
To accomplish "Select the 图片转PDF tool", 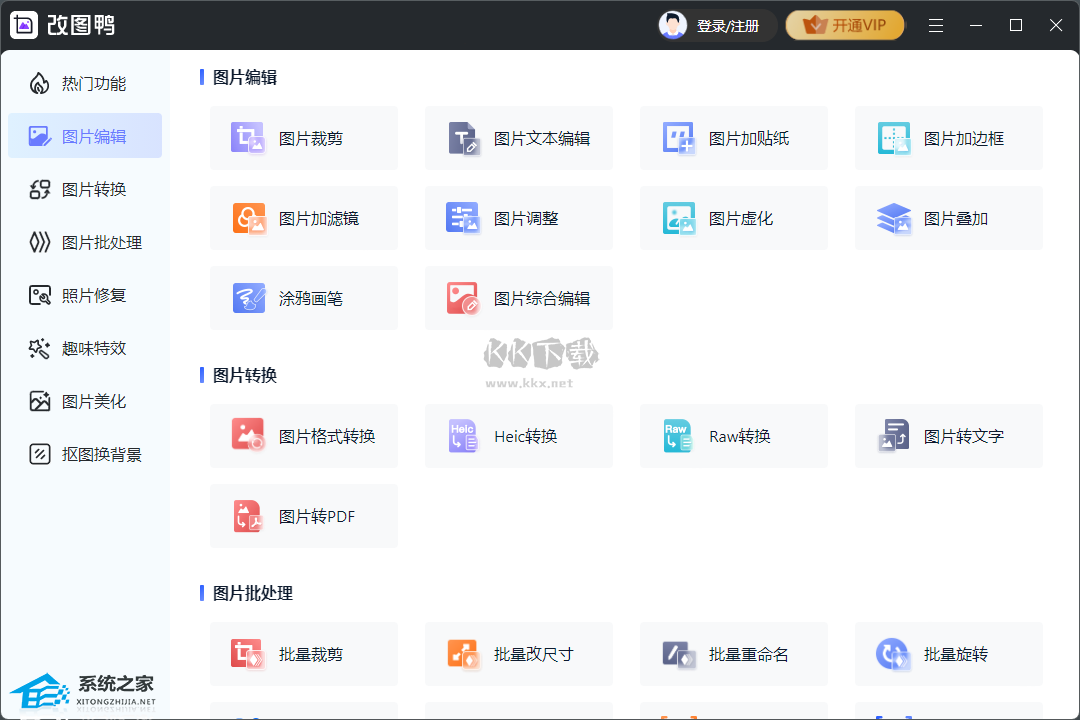I will [x=303, y=516].
